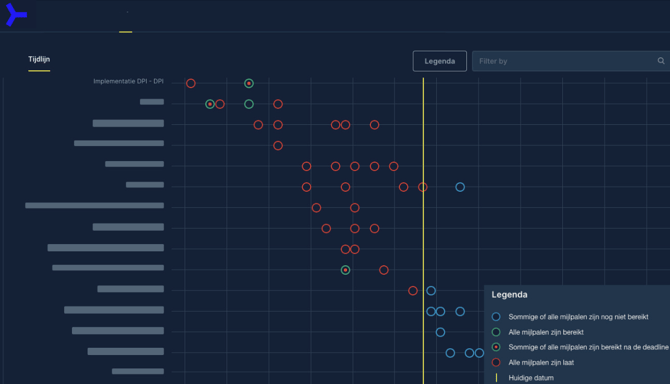Select the green-red milestone on Implementatie DPI row
The width and height of the screenshot is (670, 384).
[x=249, y=83]
